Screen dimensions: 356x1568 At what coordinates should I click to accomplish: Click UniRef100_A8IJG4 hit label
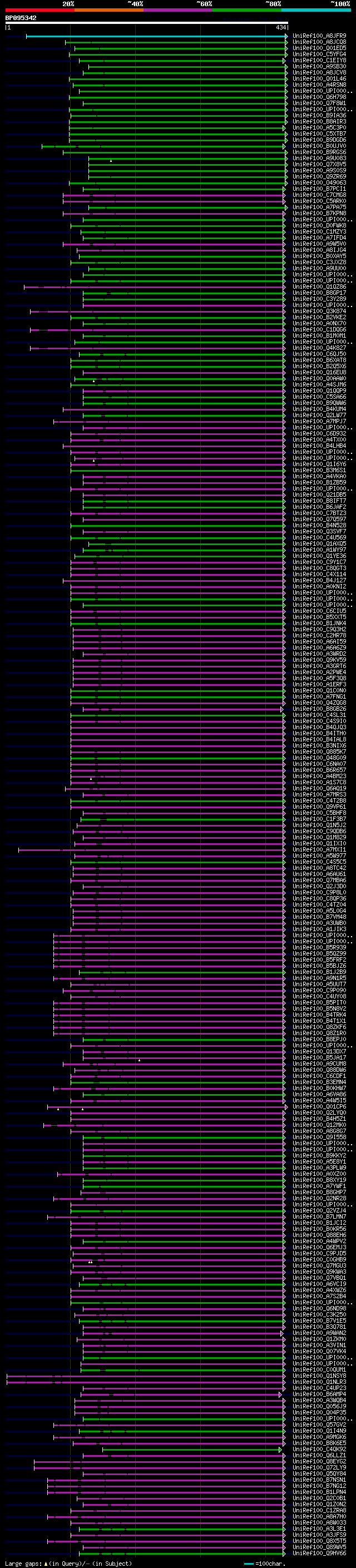coord(319,250)
